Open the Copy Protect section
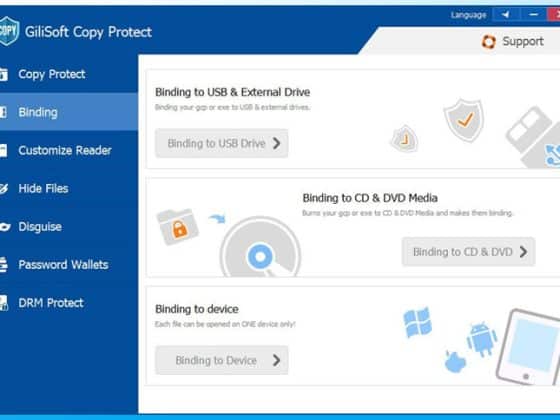560x420 pixels. coord(69,74)
